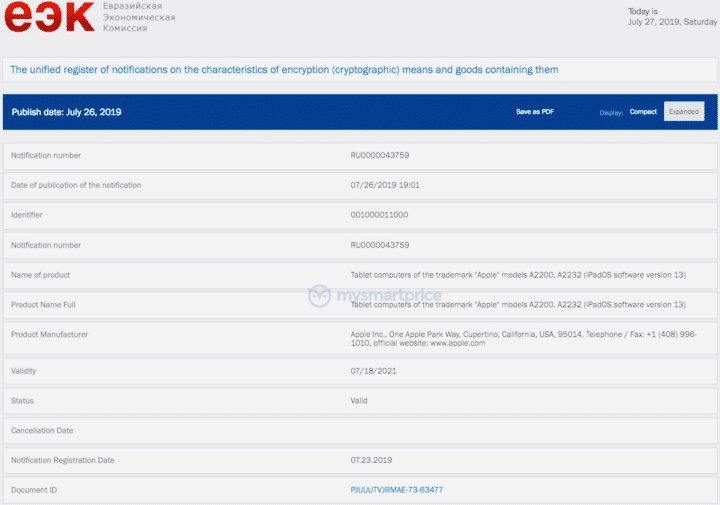Click the Display label beside Compact
Viewport: 720px width, 505px height.
coord(610,113)
